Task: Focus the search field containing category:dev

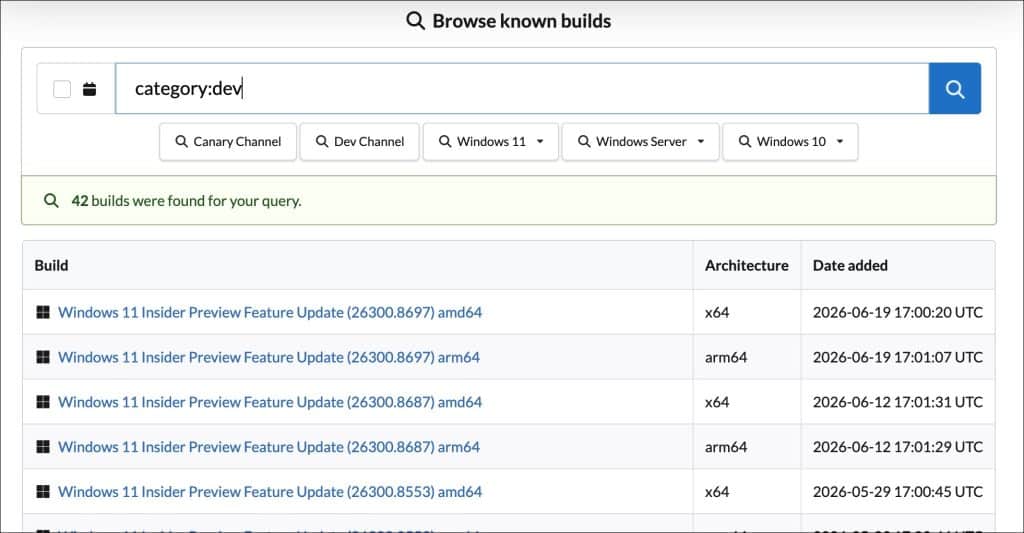Action: pos(522,88)
